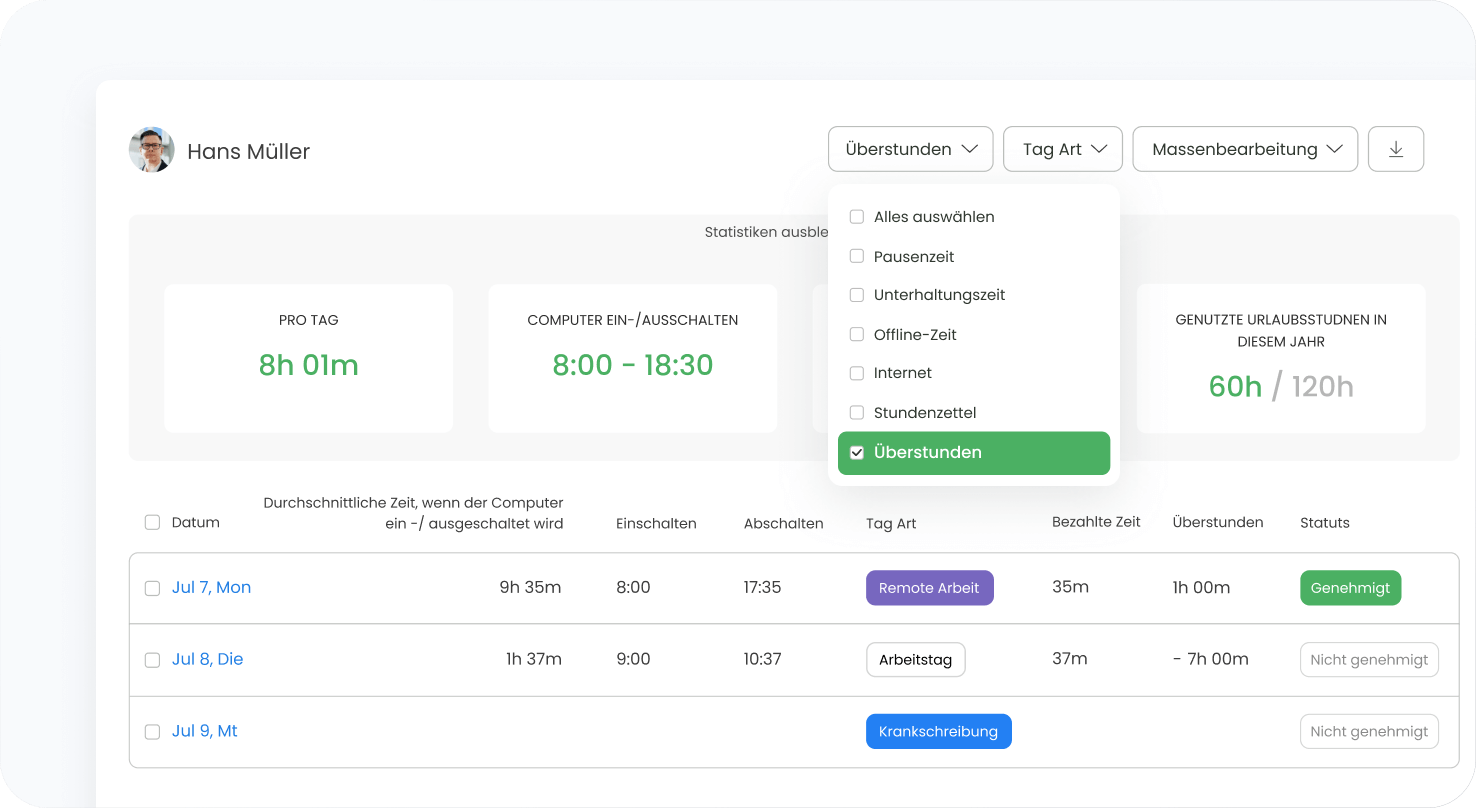The image size is (1476, 808).
Task: Open the Überstunden dropdown filter
Action: (910, 149)
